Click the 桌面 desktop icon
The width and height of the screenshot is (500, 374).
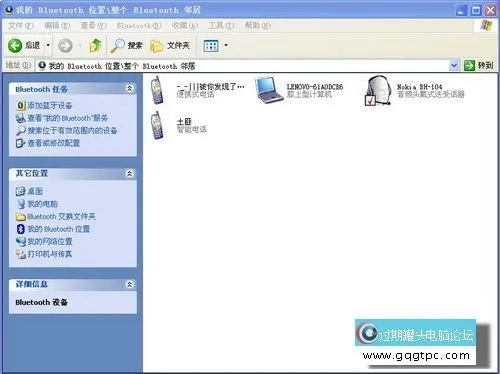click(x=21, y=191)
